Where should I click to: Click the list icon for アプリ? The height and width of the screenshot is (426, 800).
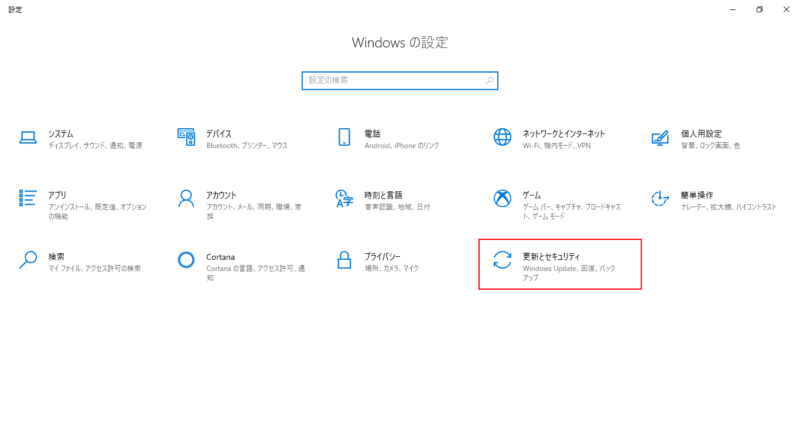pyautogui.click(x=28, y=198)
